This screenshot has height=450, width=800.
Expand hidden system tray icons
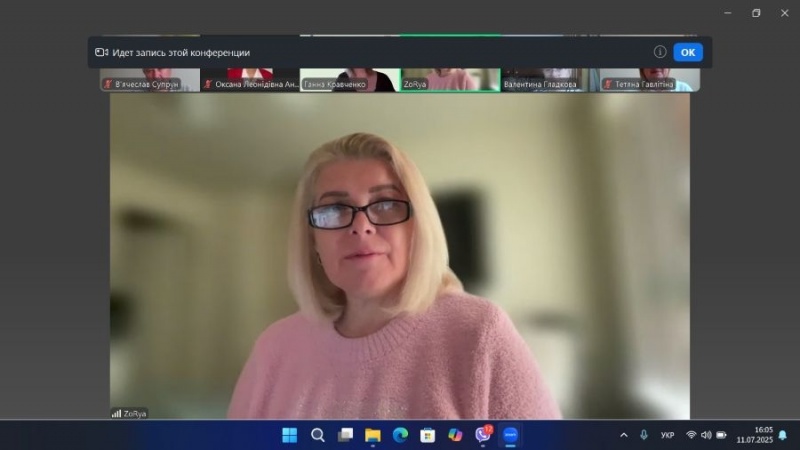[x=624, y=435]
